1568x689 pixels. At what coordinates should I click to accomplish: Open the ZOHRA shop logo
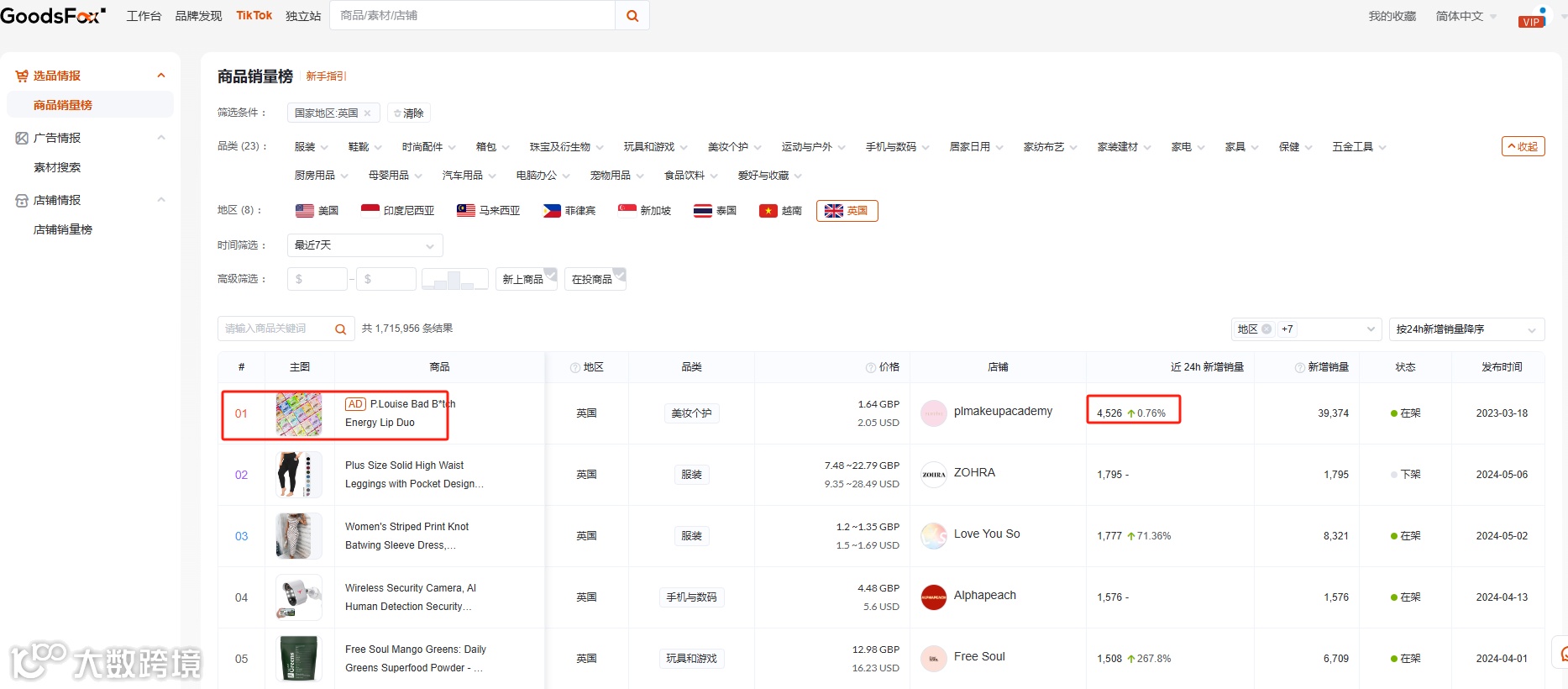pos(934,475)
